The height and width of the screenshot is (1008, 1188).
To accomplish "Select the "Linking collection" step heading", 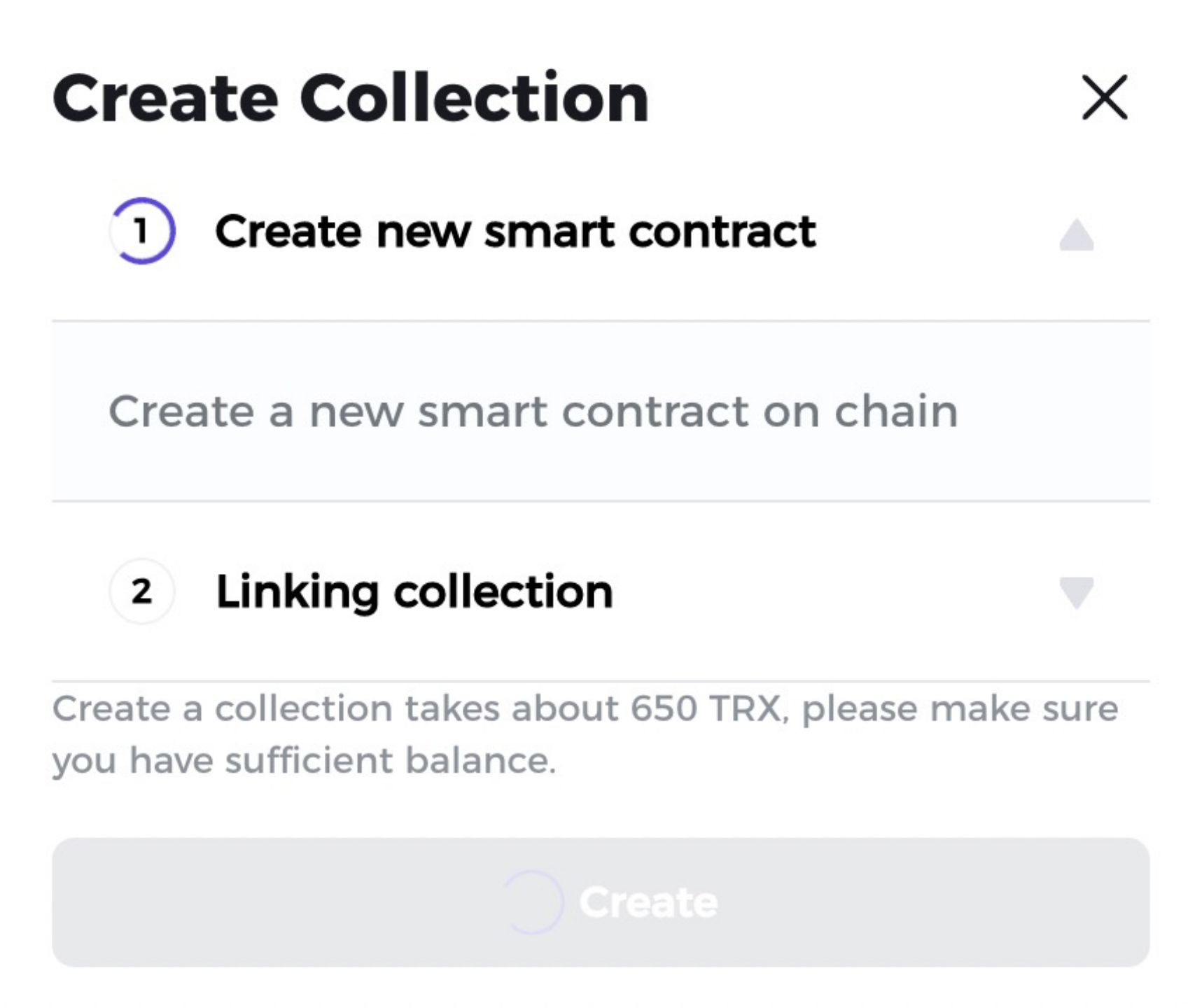I will pos(414,591).
